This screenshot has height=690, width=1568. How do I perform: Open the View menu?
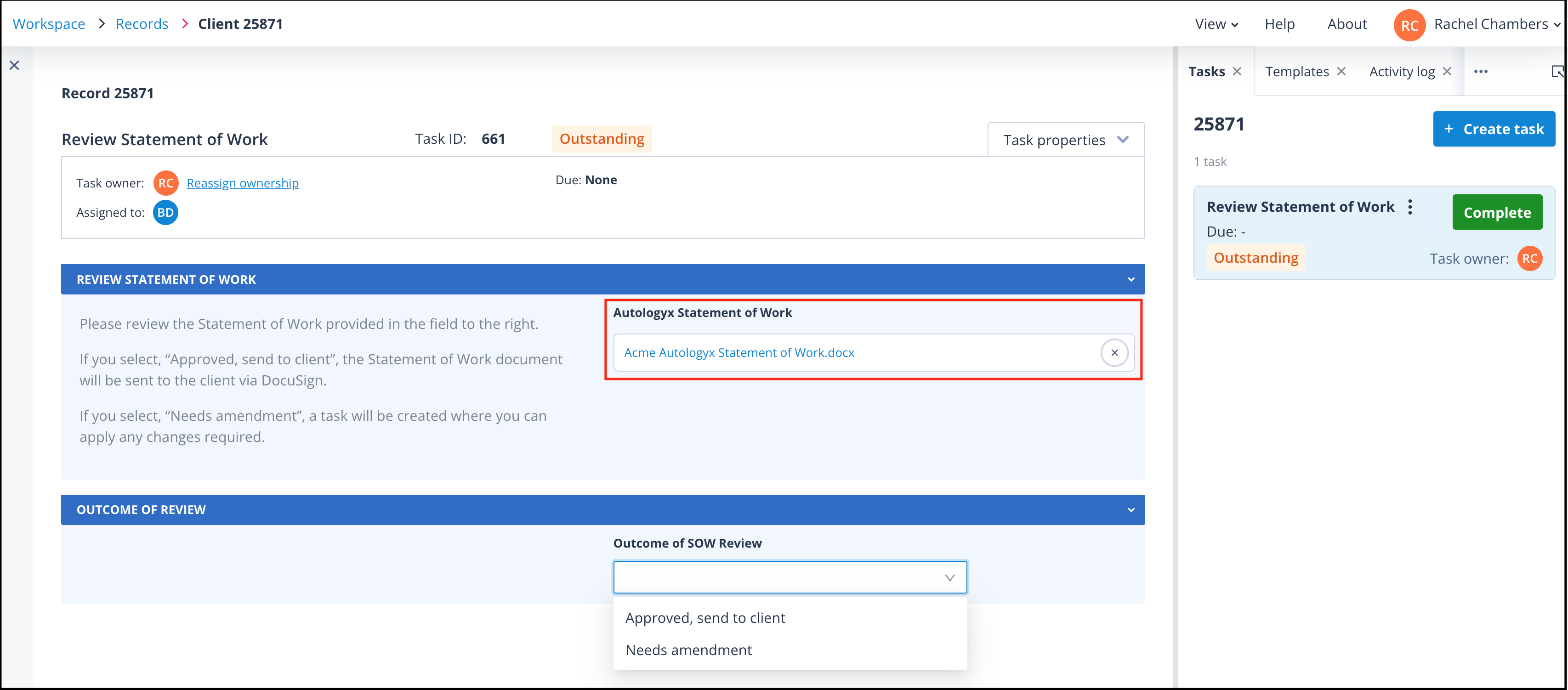click(x=1216, y=24)
